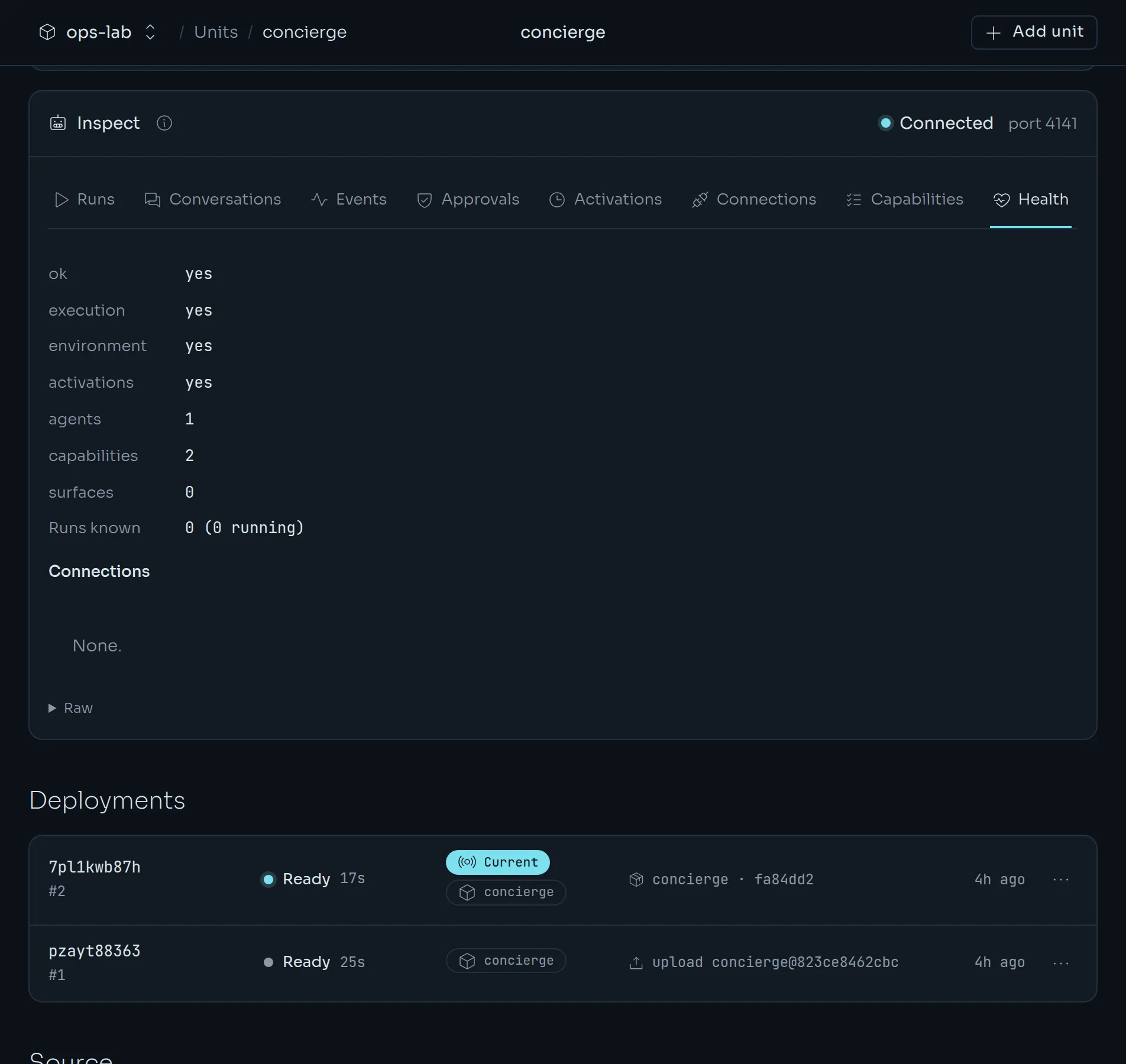Expand the Raw disclosure section
The width and height of the screenshot is (1126, 1064).
tap(71, 708)
